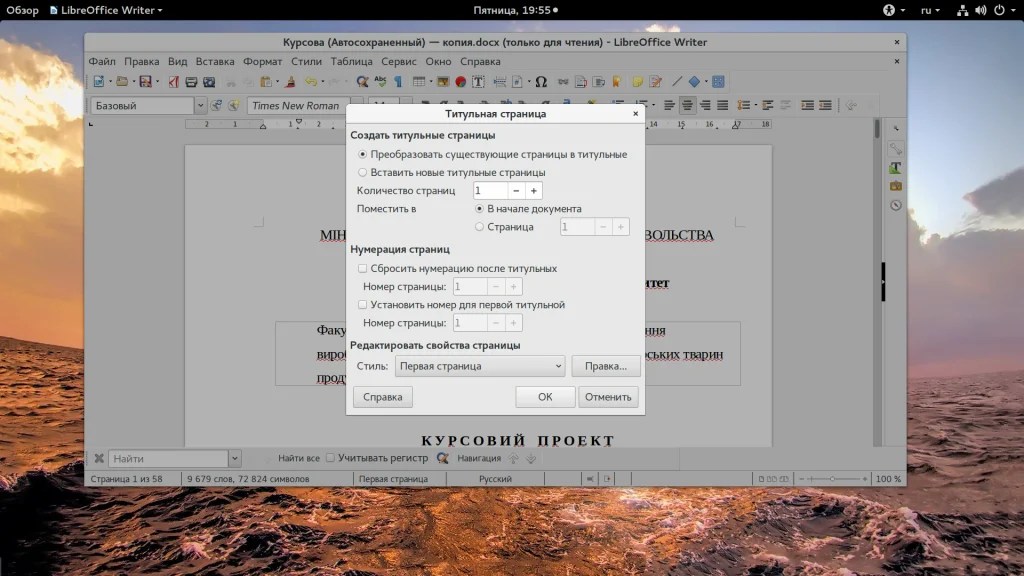Open the Find toolbar search history dropdown
Viewport: 1024px width, 576px height.
(235, 458)
